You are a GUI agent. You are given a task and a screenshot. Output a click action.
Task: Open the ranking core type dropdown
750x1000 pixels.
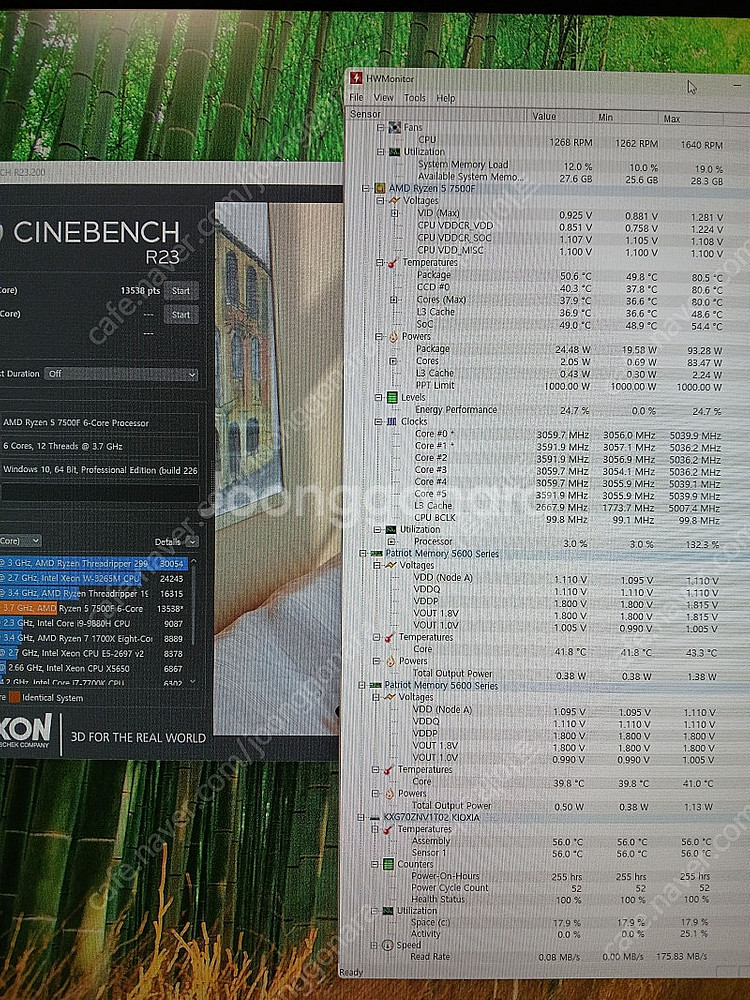(20, 541)
